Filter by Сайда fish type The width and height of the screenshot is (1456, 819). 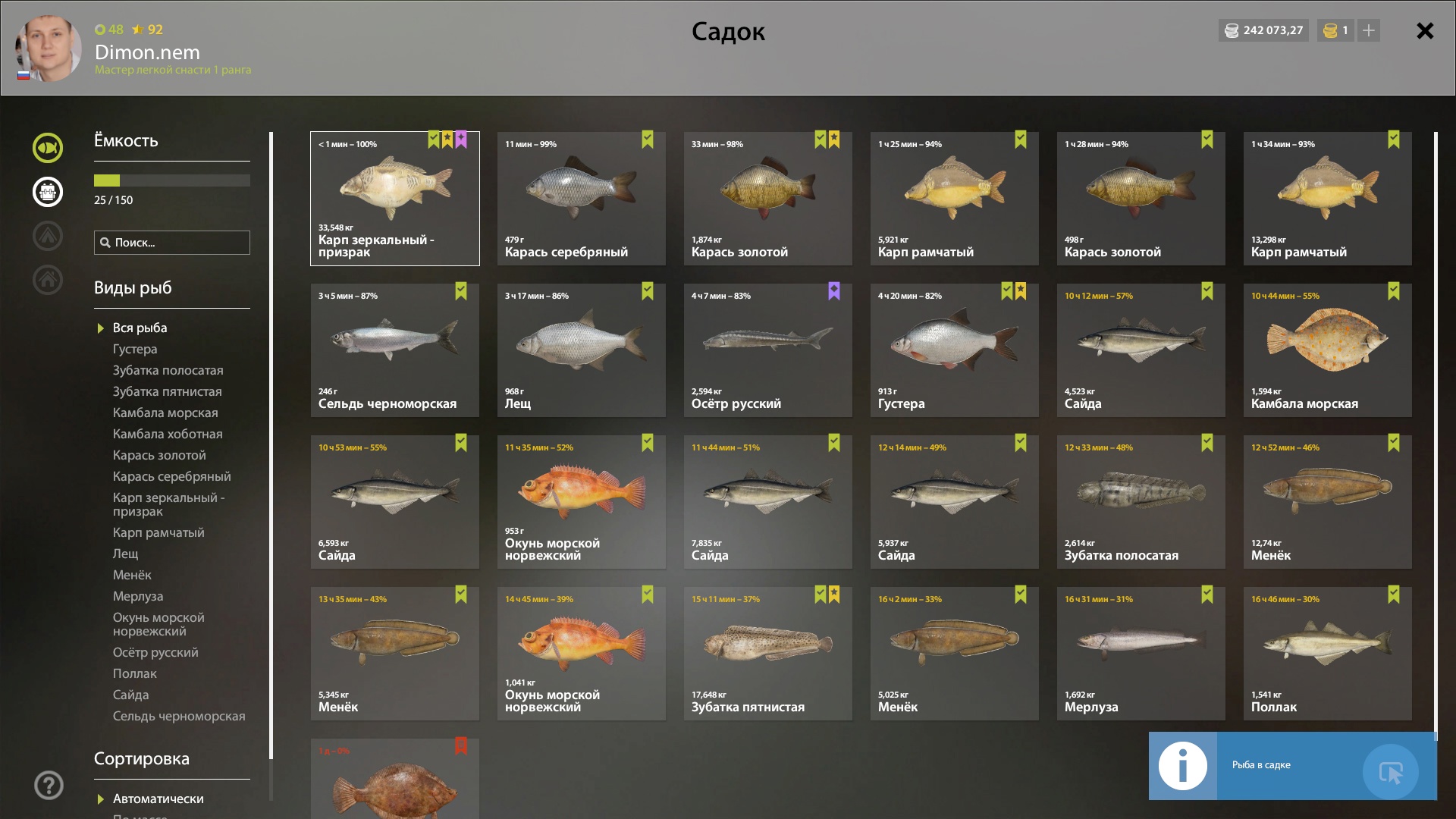(131, 695)
